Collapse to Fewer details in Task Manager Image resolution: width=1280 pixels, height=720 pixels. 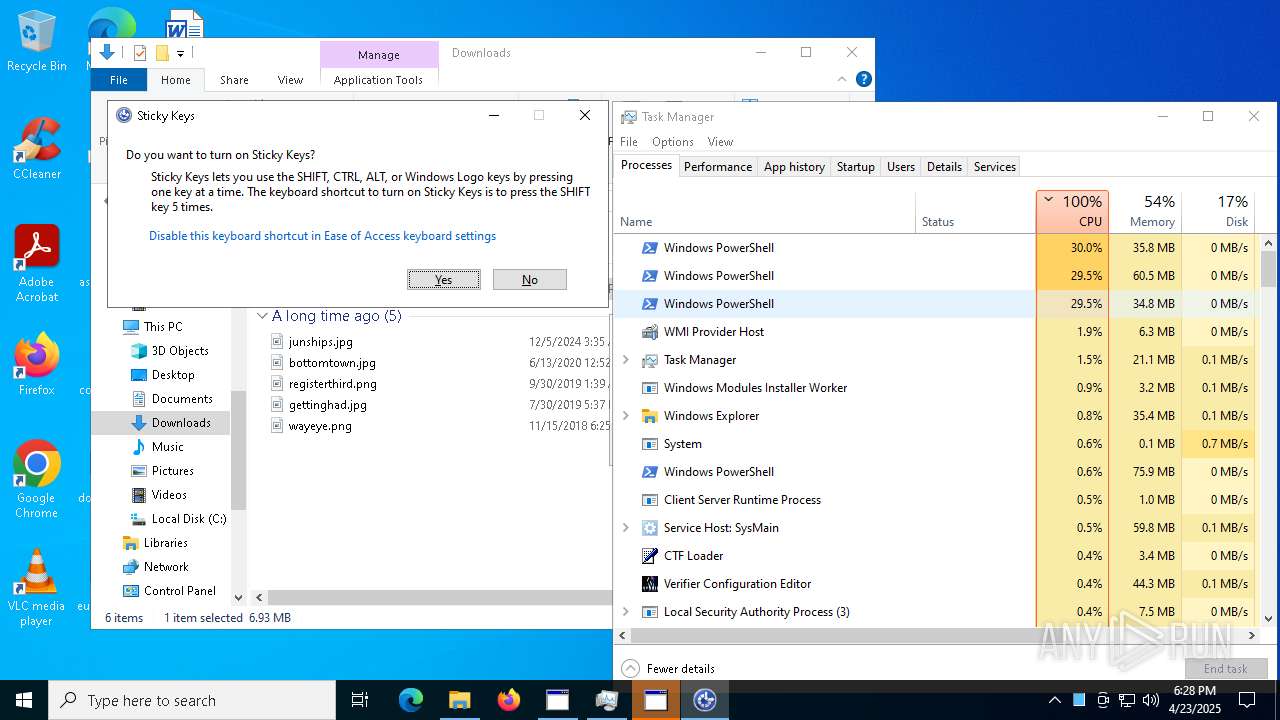[x=668, y=669]
